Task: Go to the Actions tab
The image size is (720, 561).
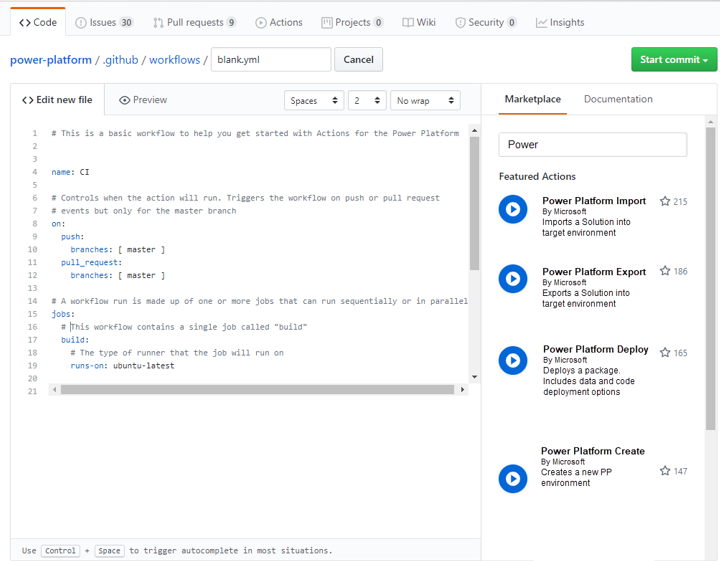Action: (x=279, y=22)
